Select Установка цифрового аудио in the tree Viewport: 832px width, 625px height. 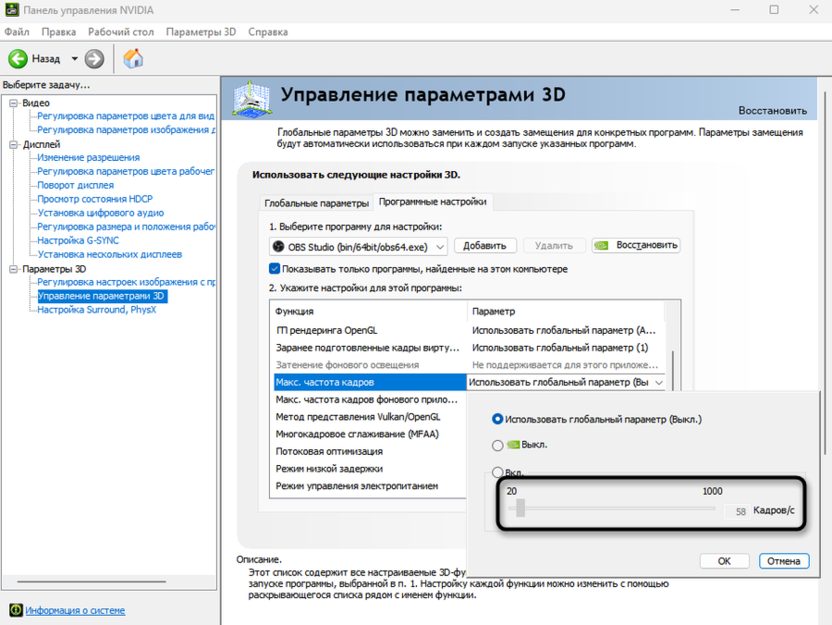101,213
